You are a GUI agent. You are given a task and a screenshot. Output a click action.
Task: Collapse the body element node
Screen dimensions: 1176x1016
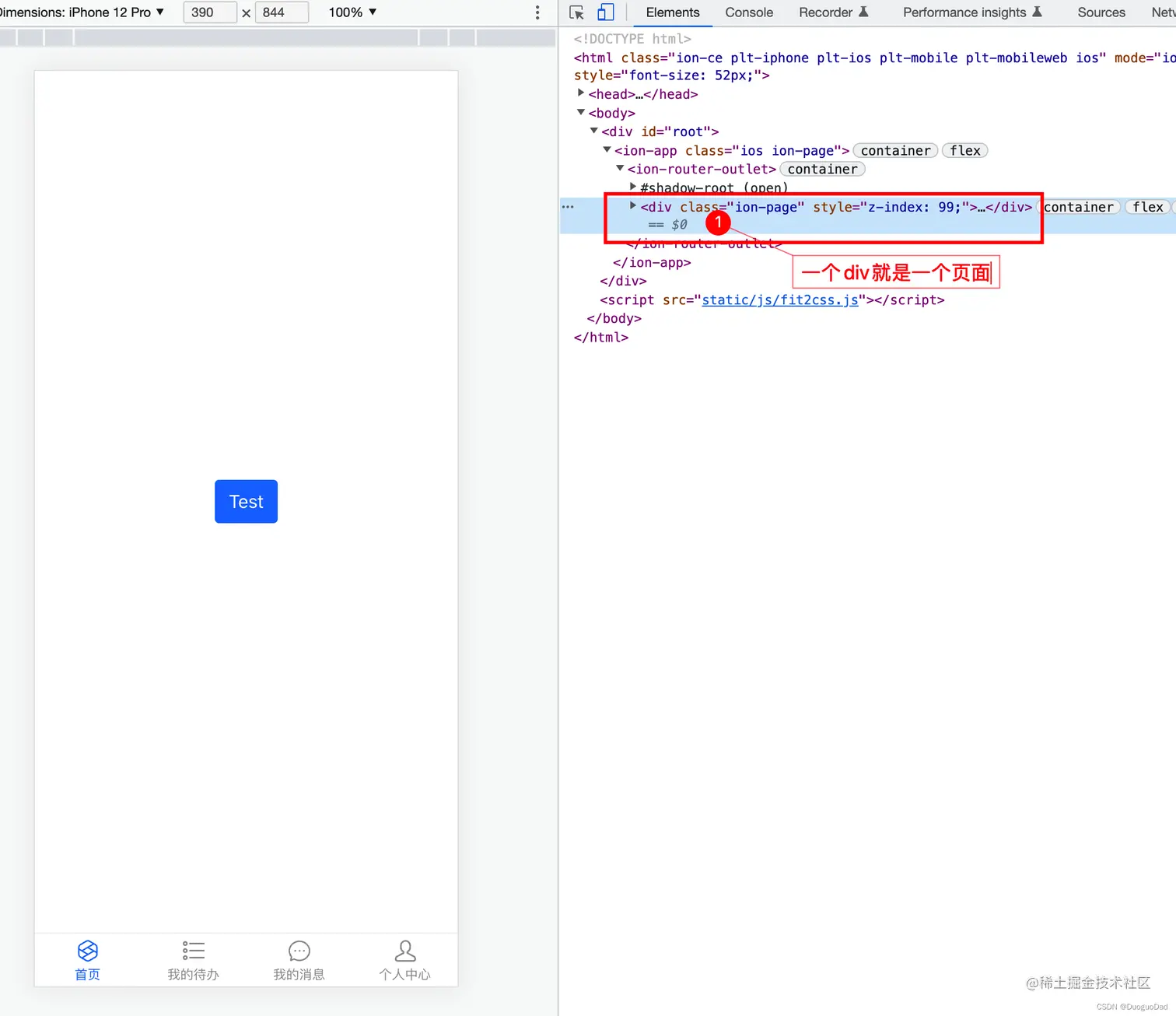point(581,112)
